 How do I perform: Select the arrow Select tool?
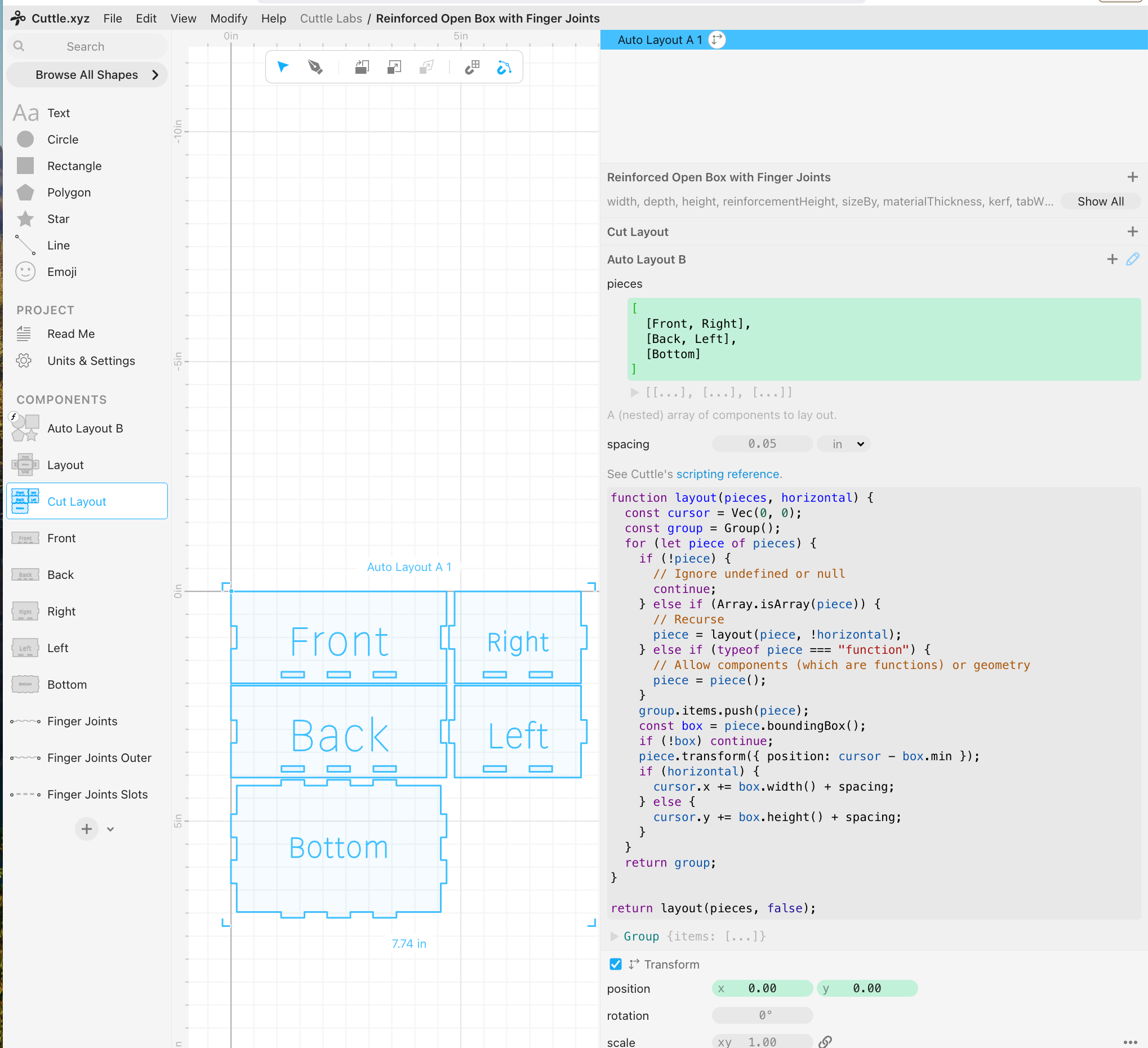click(282, 67)
